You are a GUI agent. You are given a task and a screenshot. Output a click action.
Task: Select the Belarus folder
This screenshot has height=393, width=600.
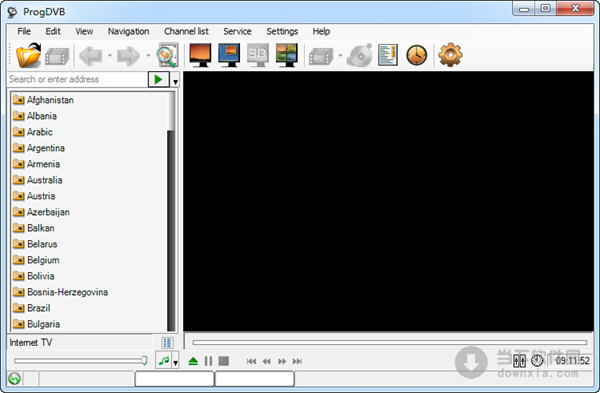[35, 244]
